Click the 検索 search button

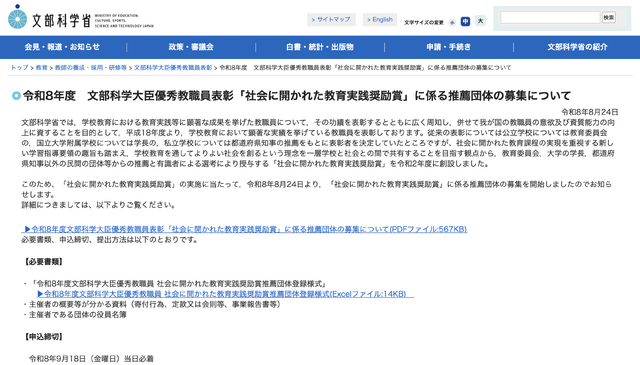pos(609,17)
